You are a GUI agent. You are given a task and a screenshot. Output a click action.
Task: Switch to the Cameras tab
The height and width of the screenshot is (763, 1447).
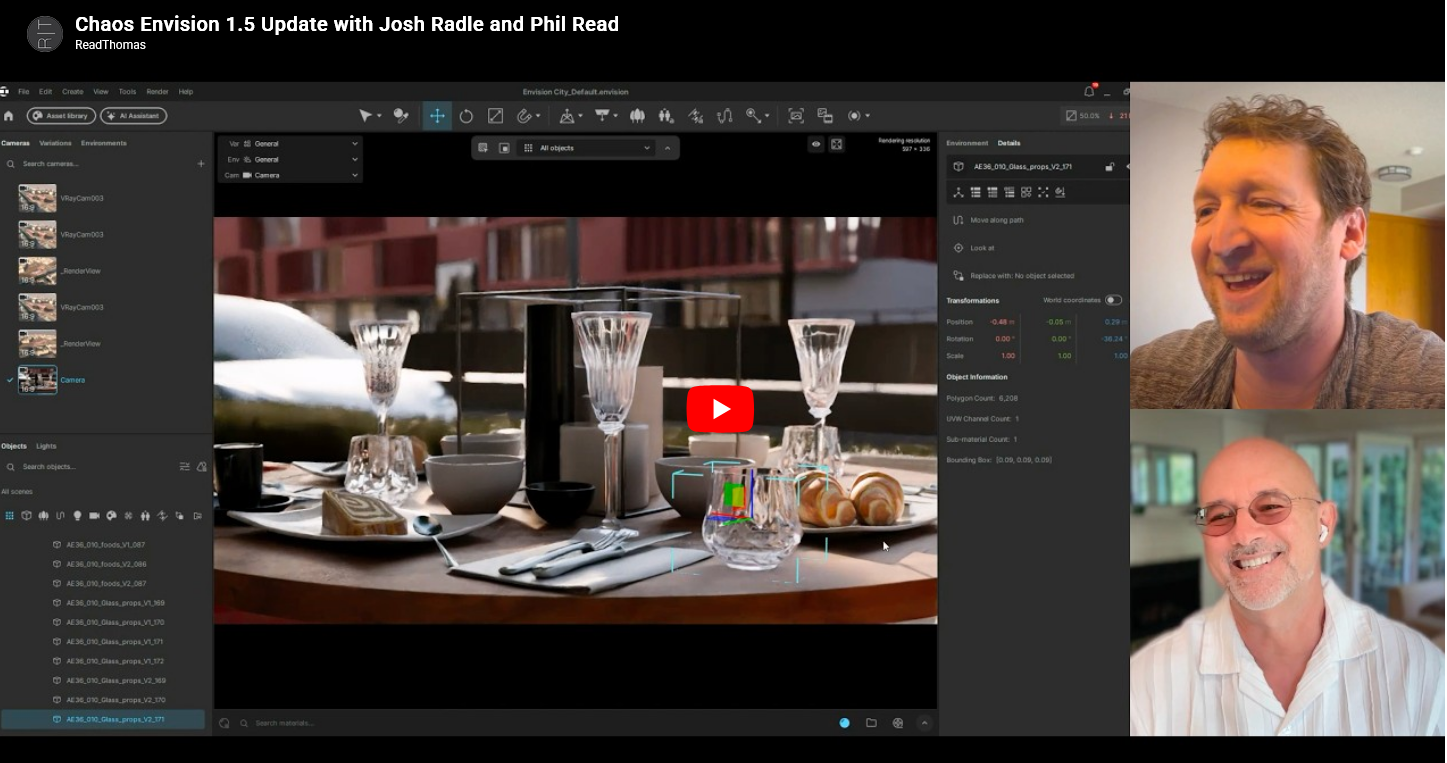tap(15, 143)
